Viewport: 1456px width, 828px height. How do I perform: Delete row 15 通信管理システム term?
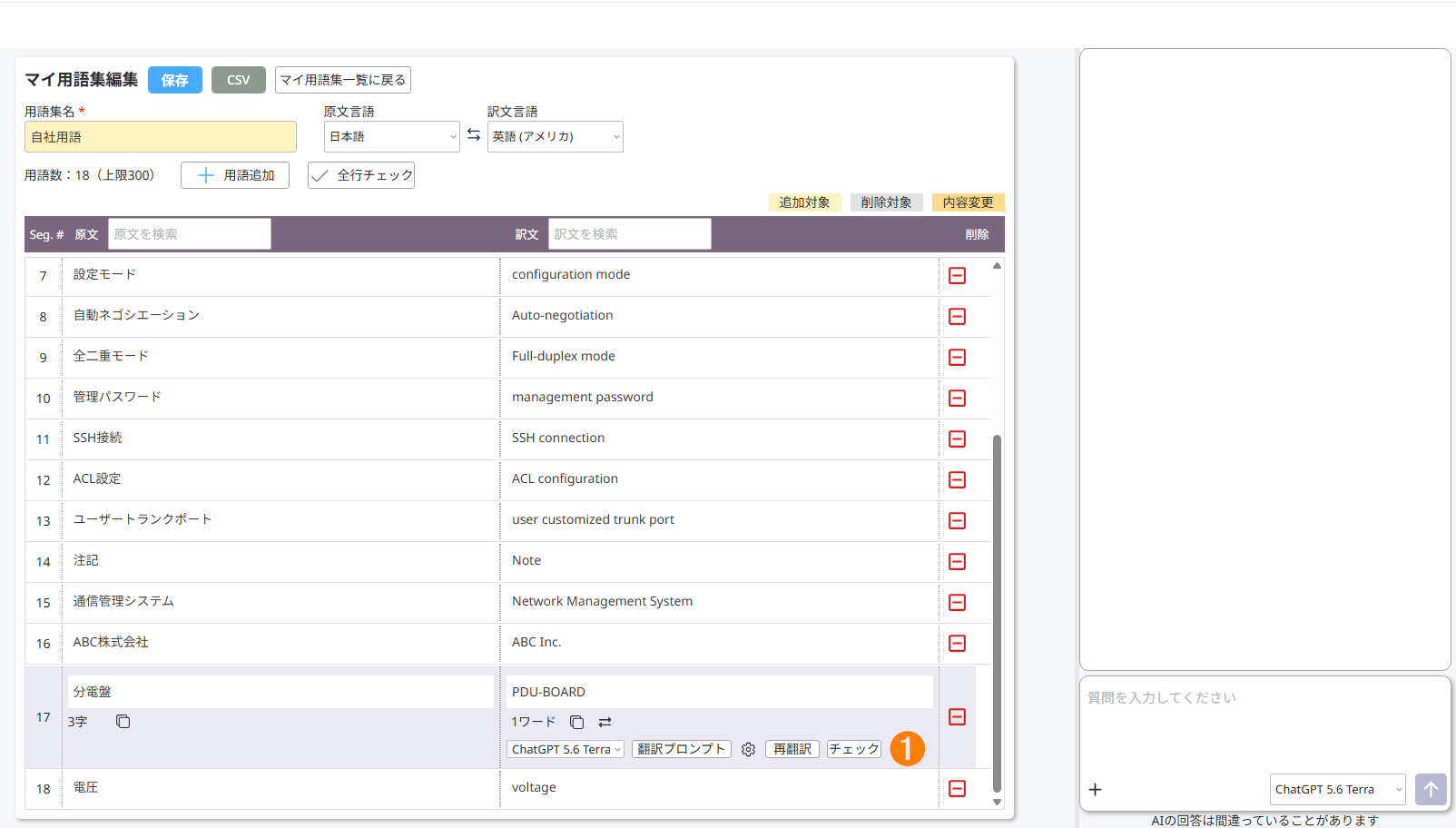(957, 602)
